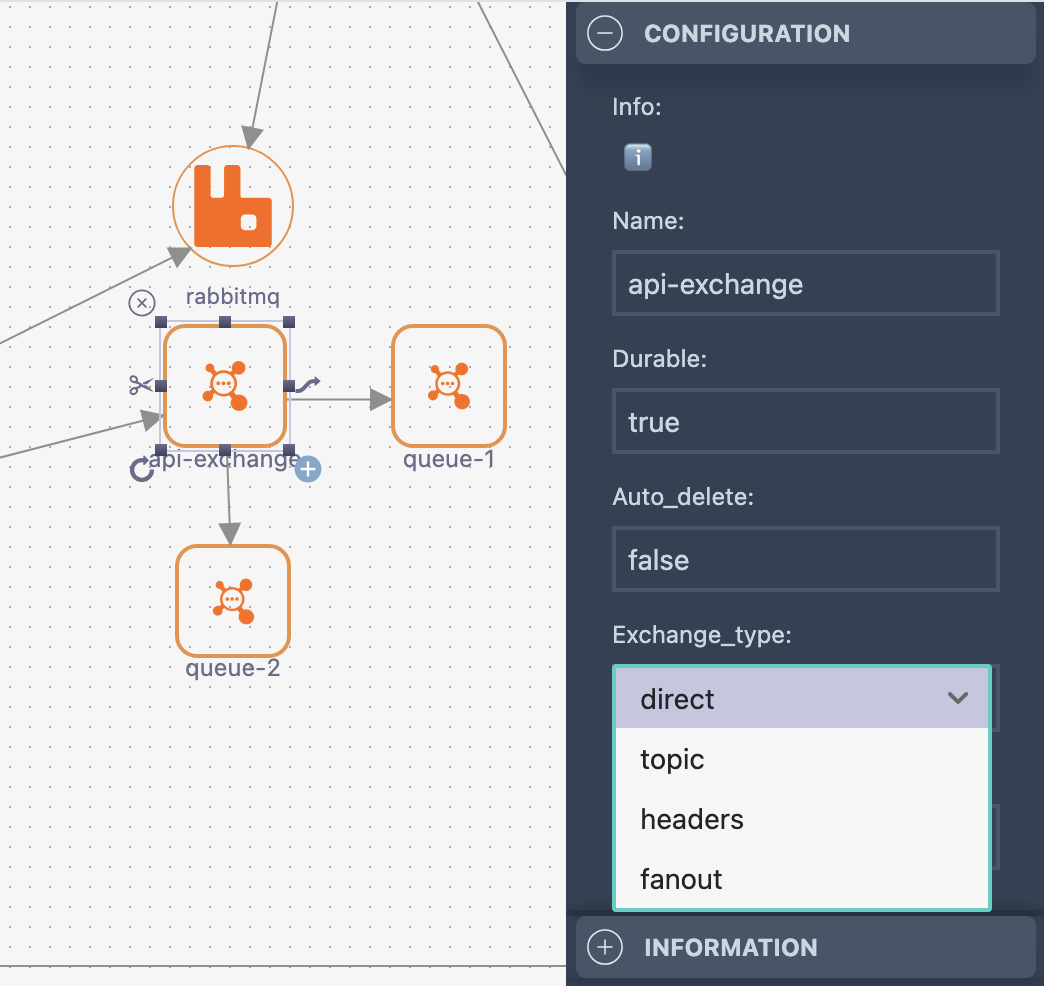The width and height of the screenshot is (1044, 986).
Task: Click the blue Info icon
Action: 638,157
